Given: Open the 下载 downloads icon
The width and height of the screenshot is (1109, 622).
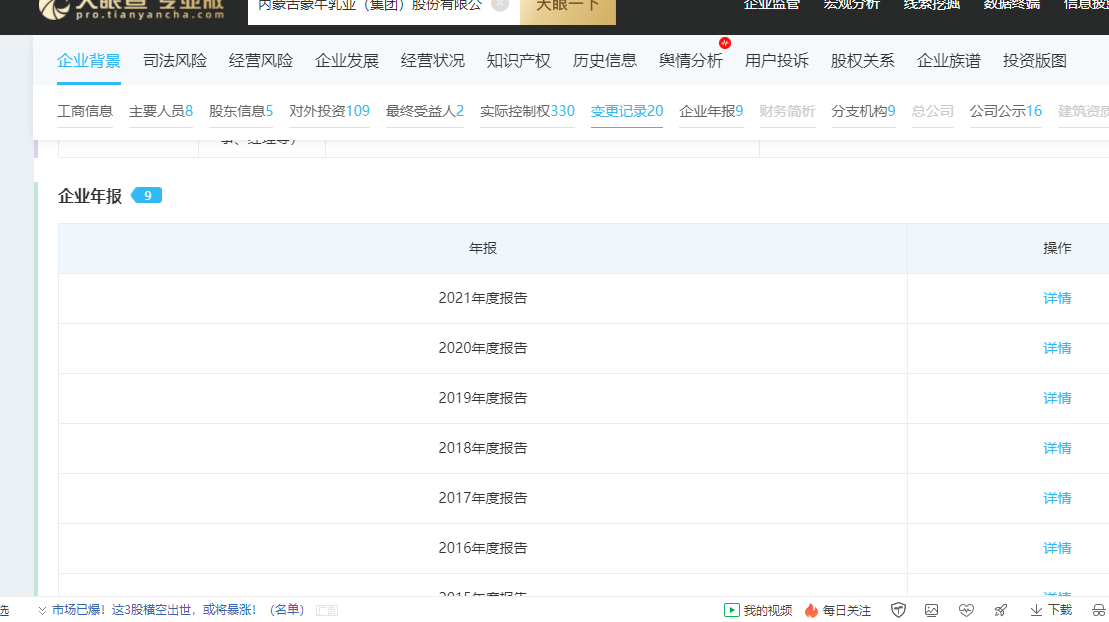Looking at the screenshot, I should coord(1036,610).
